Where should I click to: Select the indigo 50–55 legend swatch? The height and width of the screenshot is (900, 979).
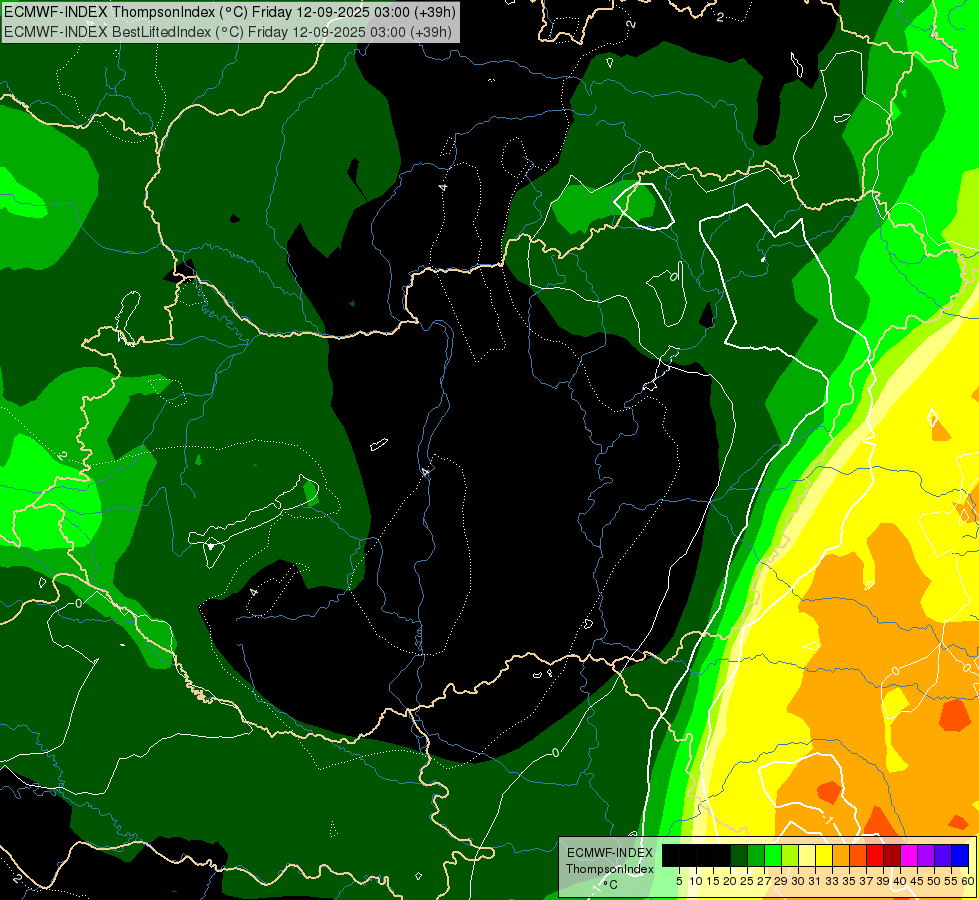coord(943,855)
